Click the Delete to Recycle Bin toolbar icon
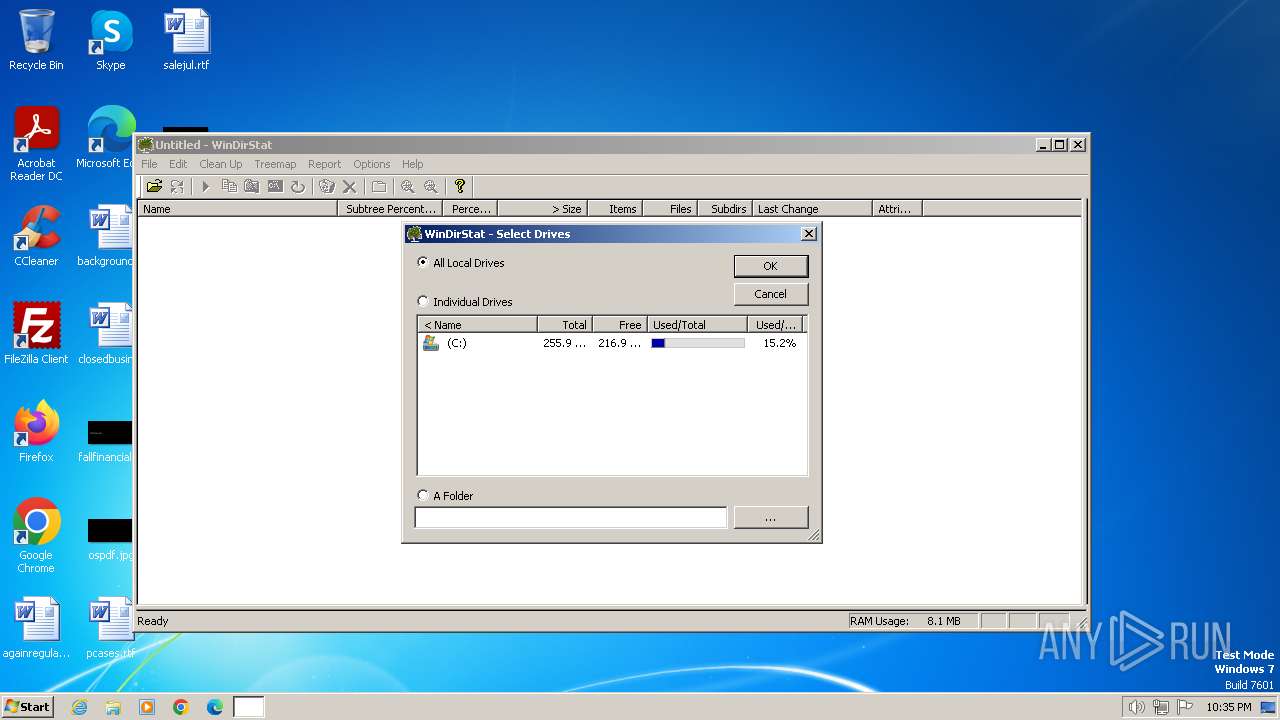 pyautogui.click(x=326, y=186)
